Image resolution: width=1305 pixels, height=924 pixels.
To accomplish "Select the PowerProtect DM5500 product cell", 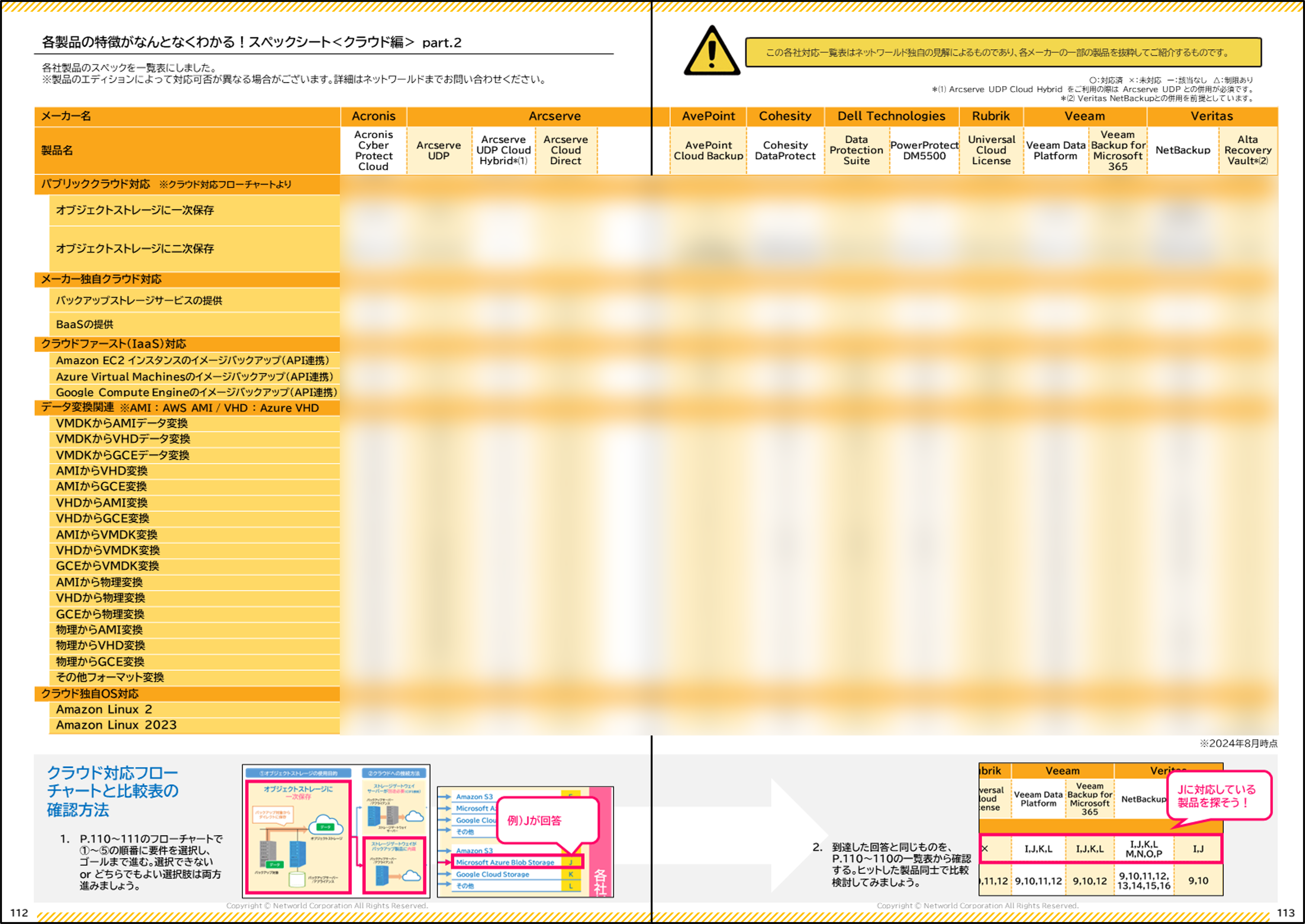I will (924, 150).
